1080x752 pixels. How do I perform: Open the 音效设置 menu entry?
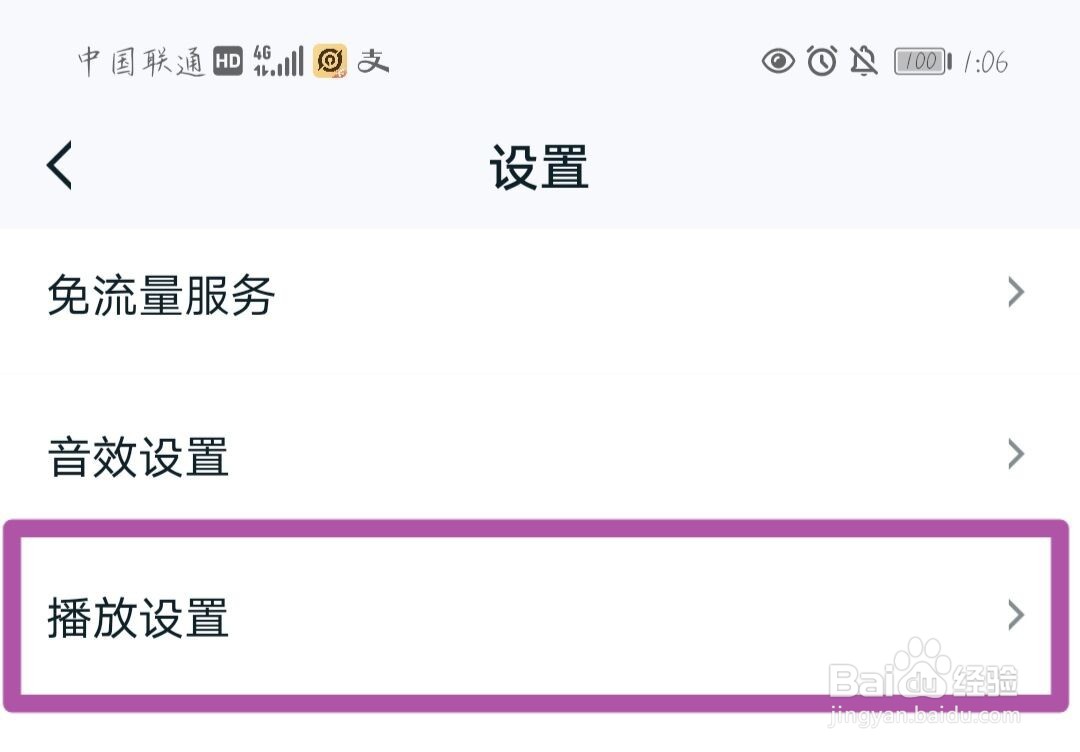[138, 458]
